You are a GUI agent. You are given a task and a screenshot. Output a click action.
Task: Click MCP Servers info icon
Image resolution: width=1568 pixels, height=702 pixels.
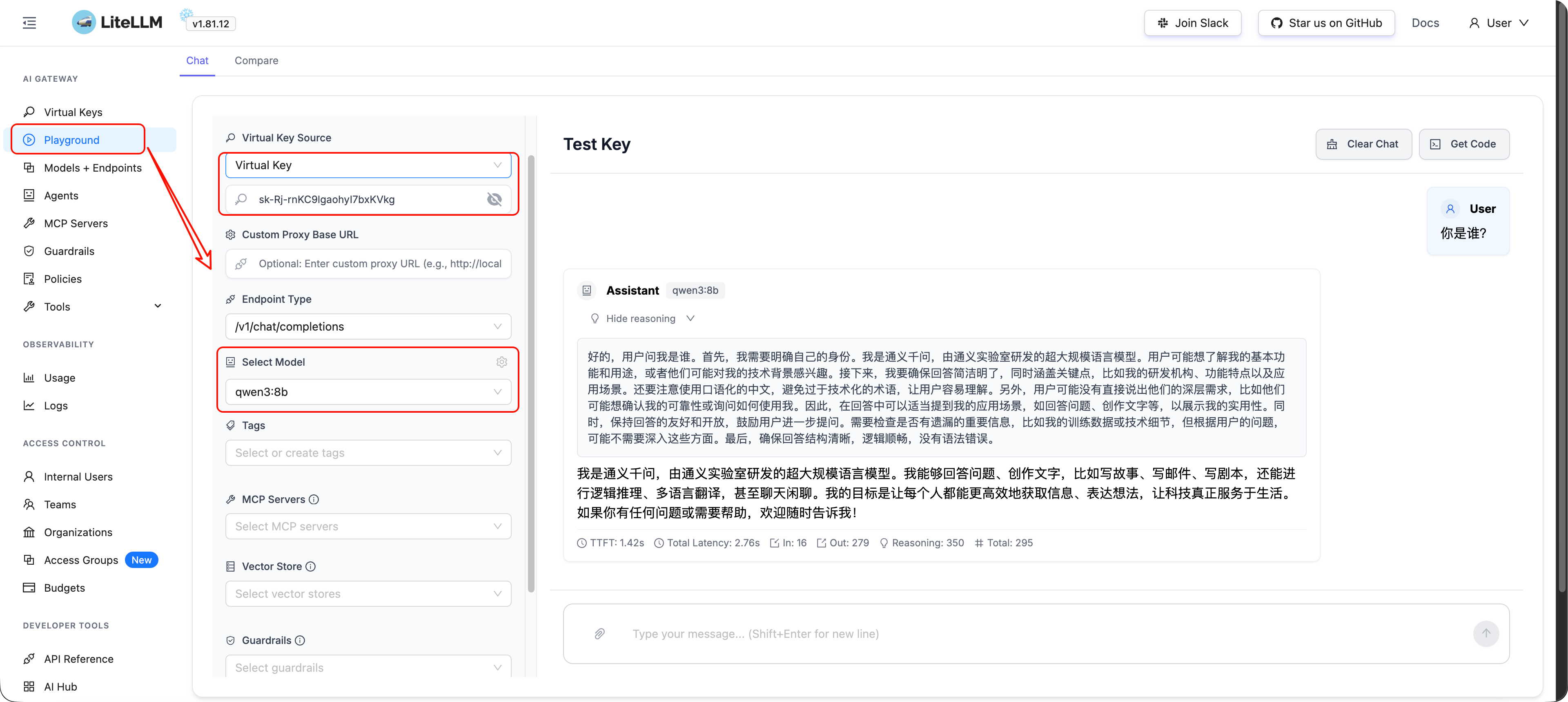[314, 500]
